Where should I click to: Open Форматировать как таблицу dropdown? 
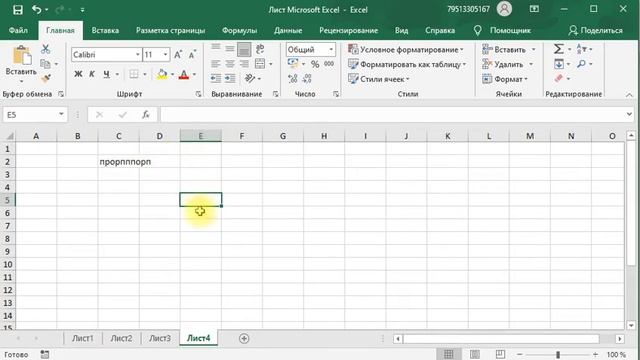click(407, 64)
